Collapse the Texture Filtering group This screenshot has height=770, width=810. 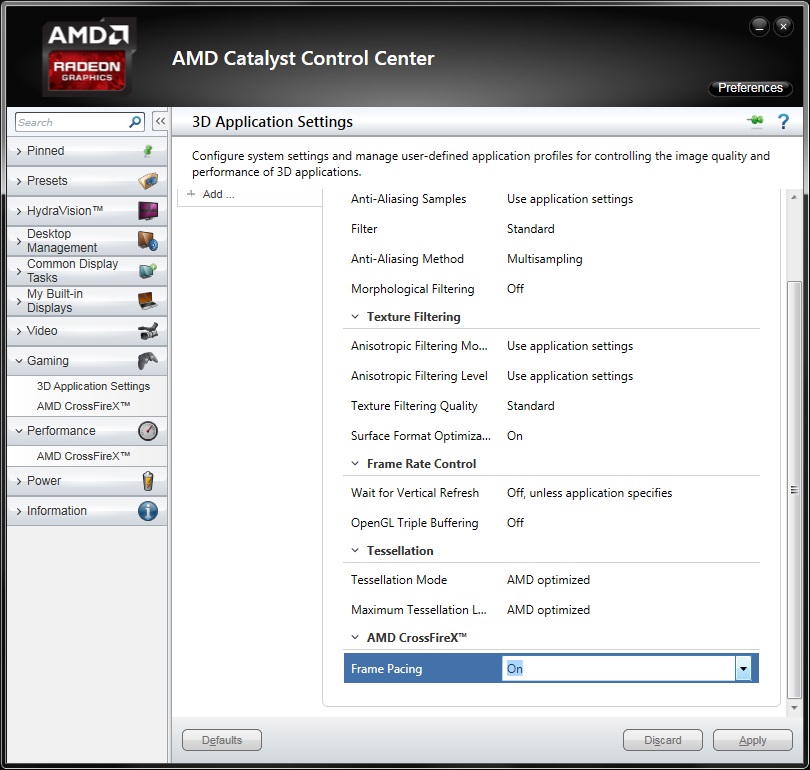[355, 317]
